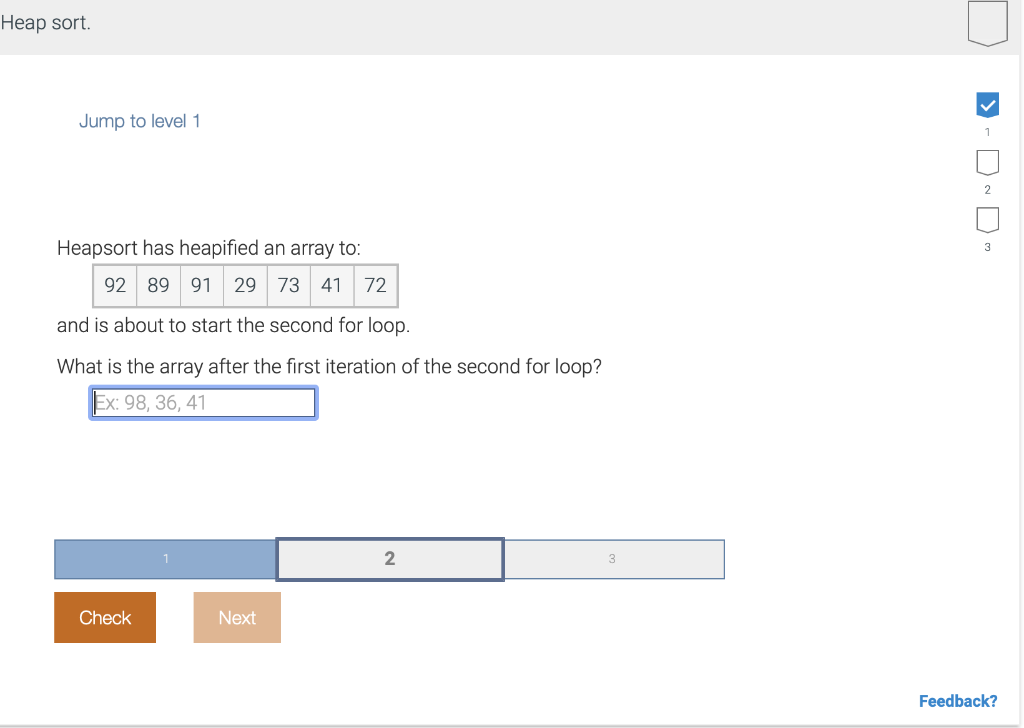The width and height of the screenshot is (1024, 728).
Task: Click array cell containing 72
Action: (x=376, y=285)
